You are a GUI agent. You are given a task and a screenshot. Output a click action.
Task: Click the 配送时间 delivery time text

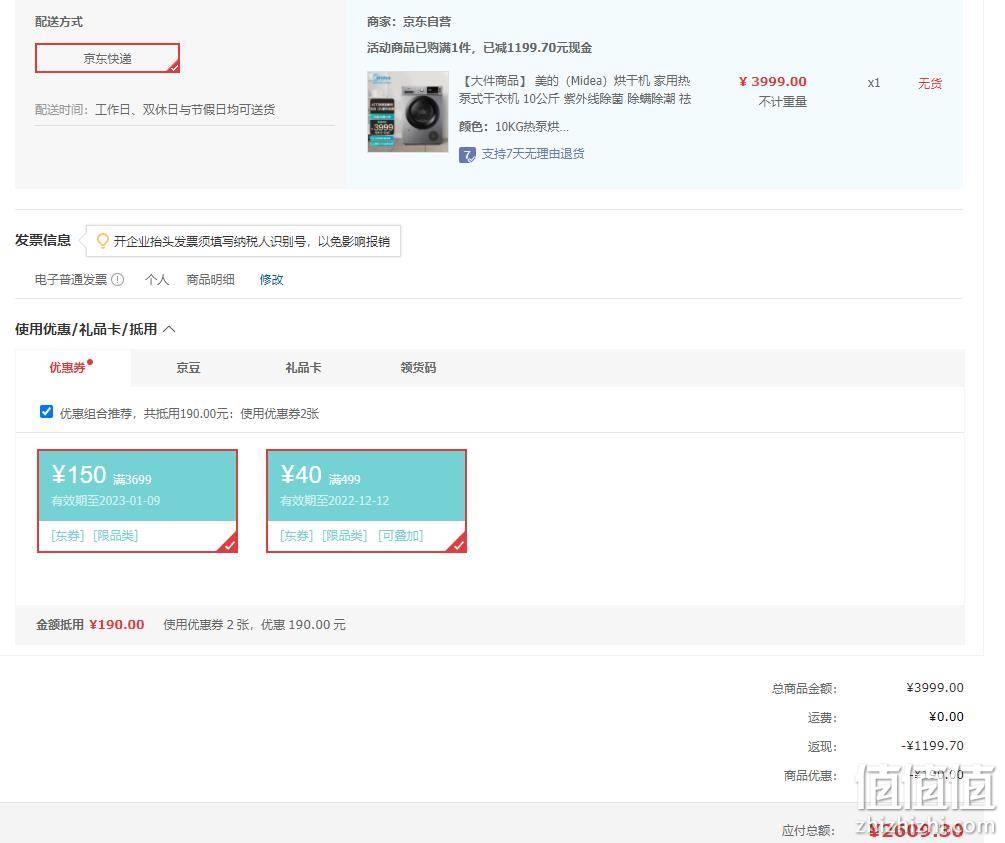[x=155, y=110]
